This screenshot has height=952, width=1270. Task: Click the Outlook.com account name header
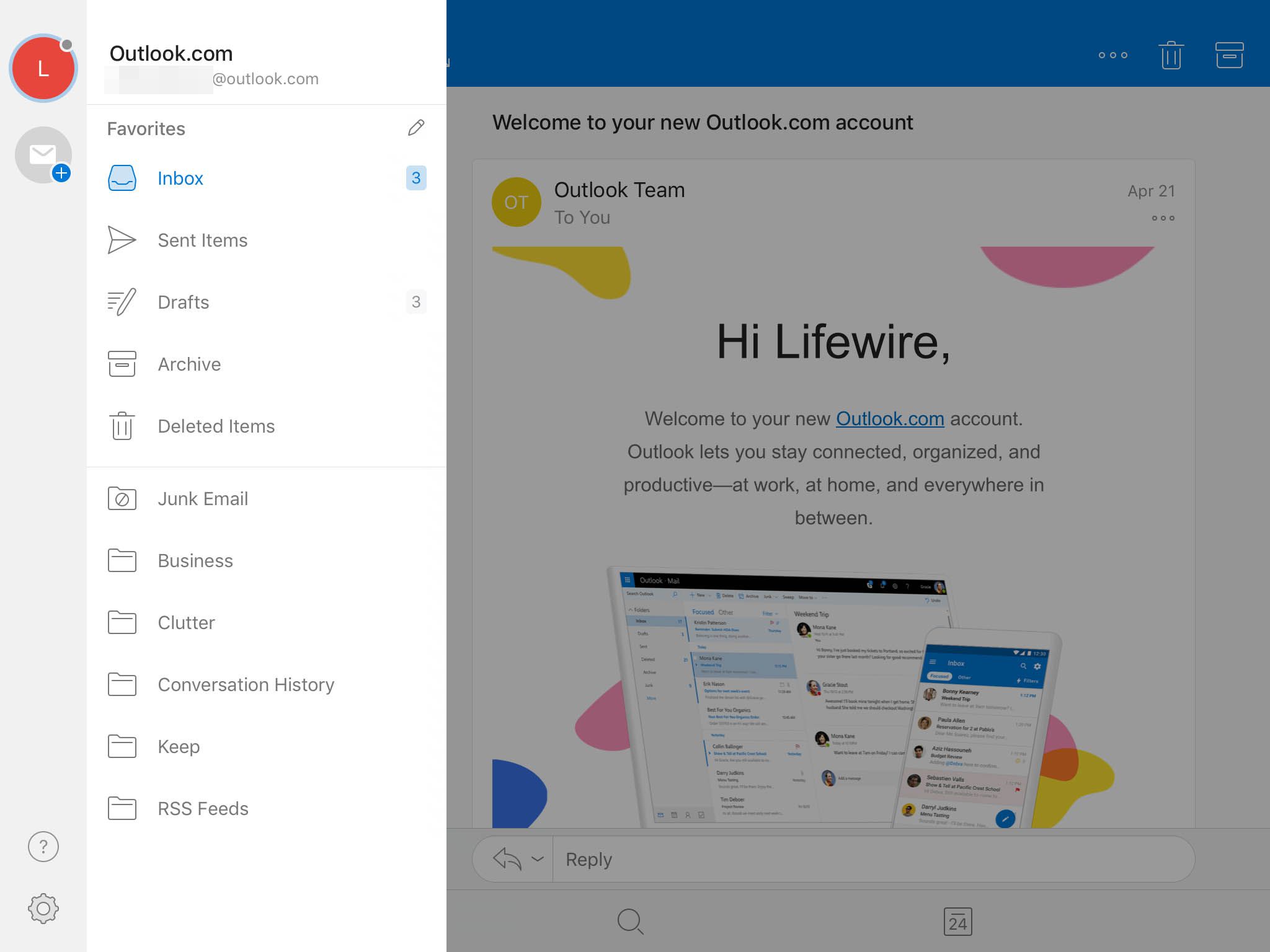click(x=171, y=53)
